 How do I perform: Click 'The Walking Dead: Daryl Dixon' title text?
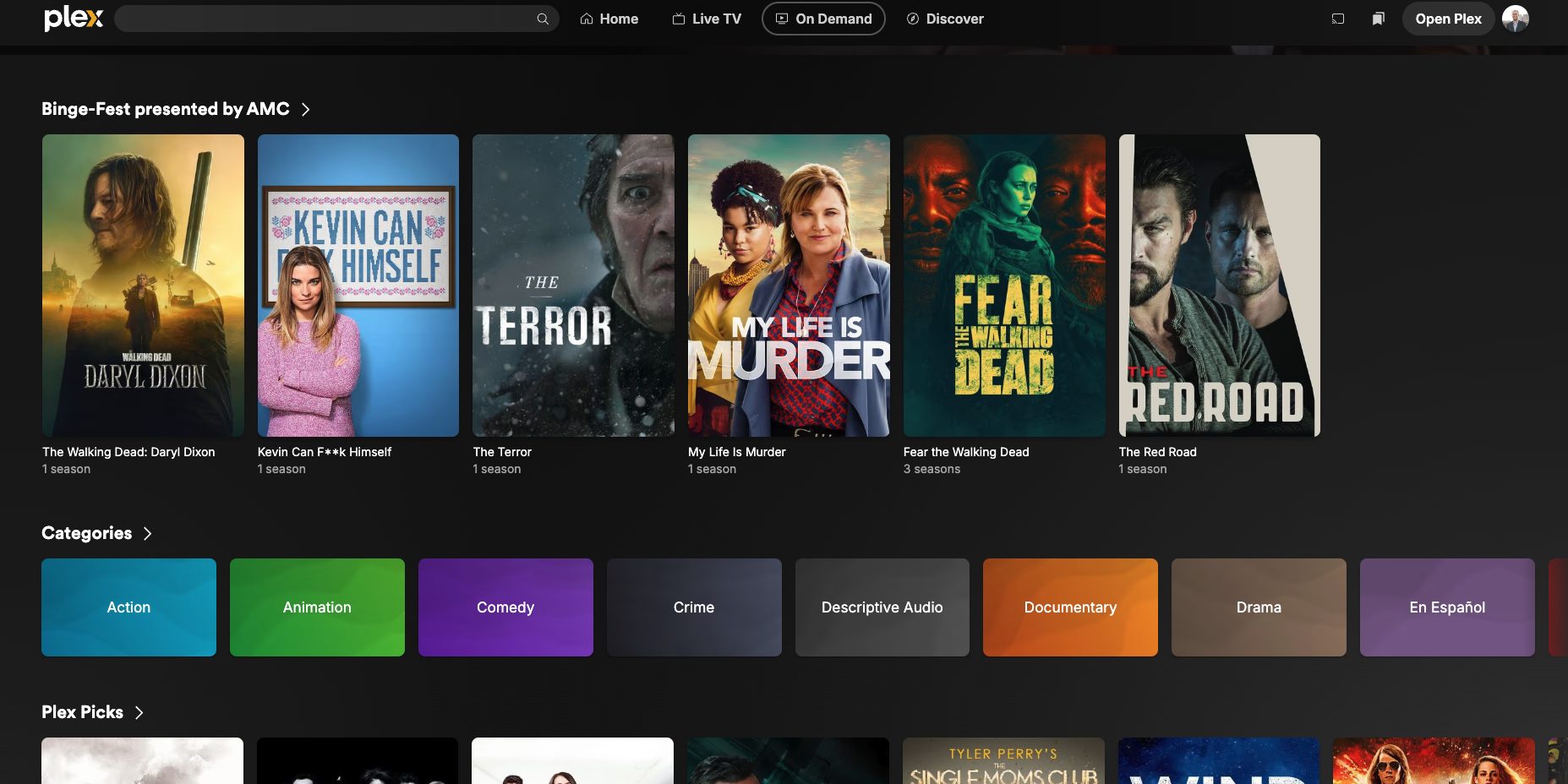(128, 452)
